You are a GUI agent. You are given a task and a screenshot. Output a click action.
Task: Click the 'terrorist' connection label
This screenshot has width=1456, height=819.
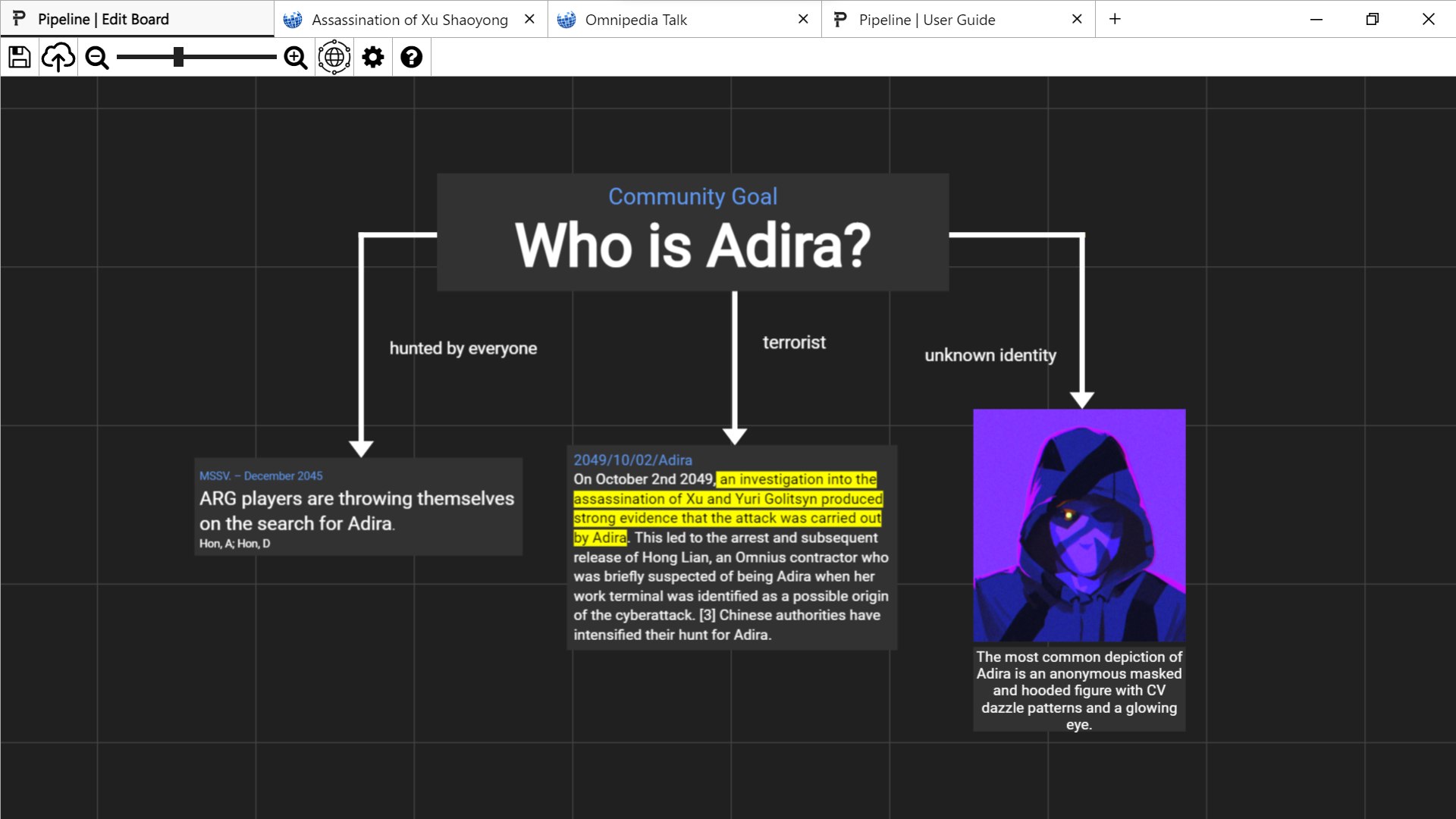click(x=794, y=343)
